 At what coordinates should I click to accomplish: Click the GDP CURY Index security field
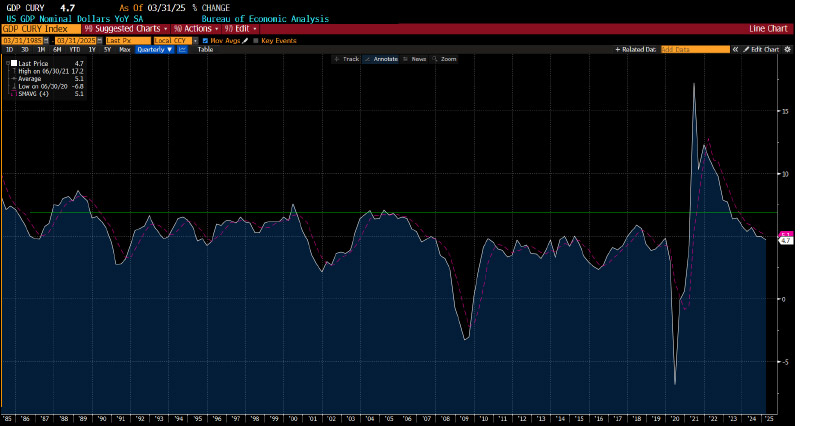40,29
